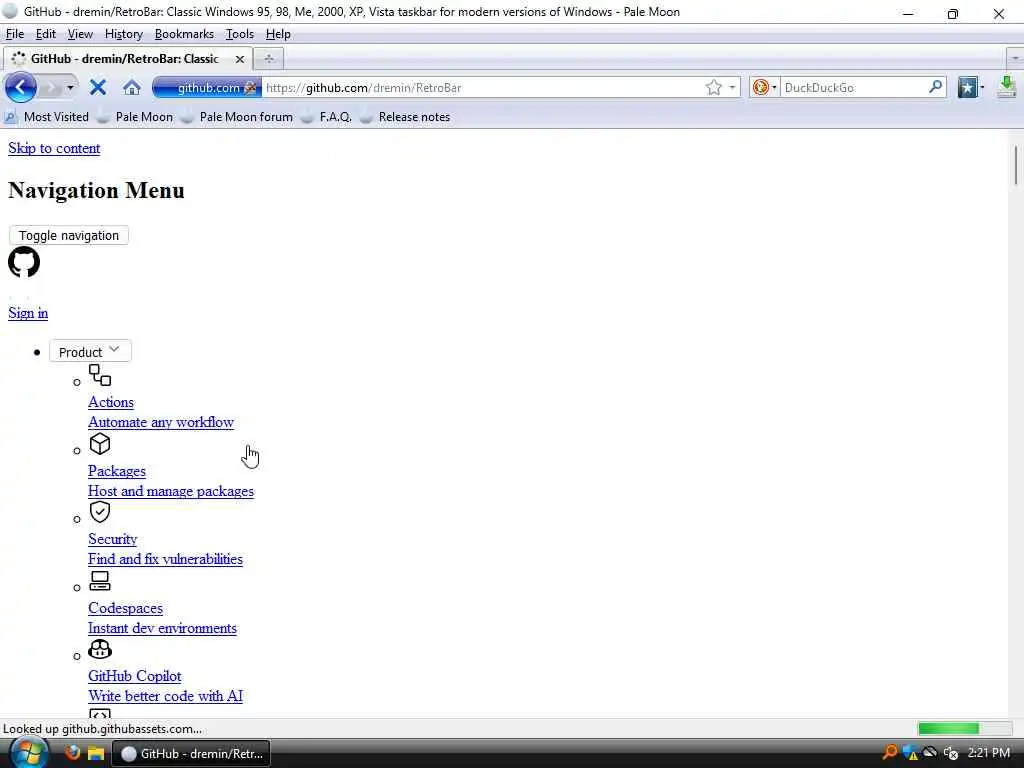
Task: Open the list all tabs dropdown
Action: (x=1015, y=59)
